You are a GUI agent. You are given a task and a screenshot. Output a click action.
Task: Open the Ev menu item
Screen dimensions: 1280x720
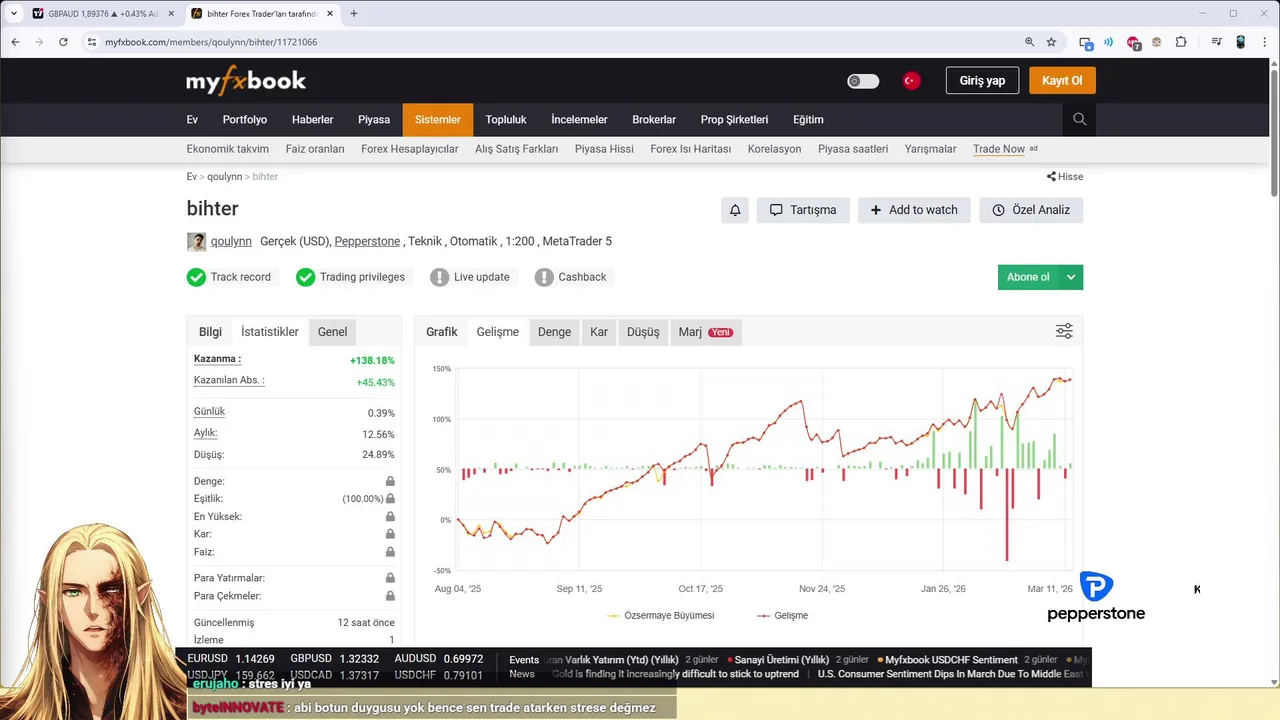(192, 120)
